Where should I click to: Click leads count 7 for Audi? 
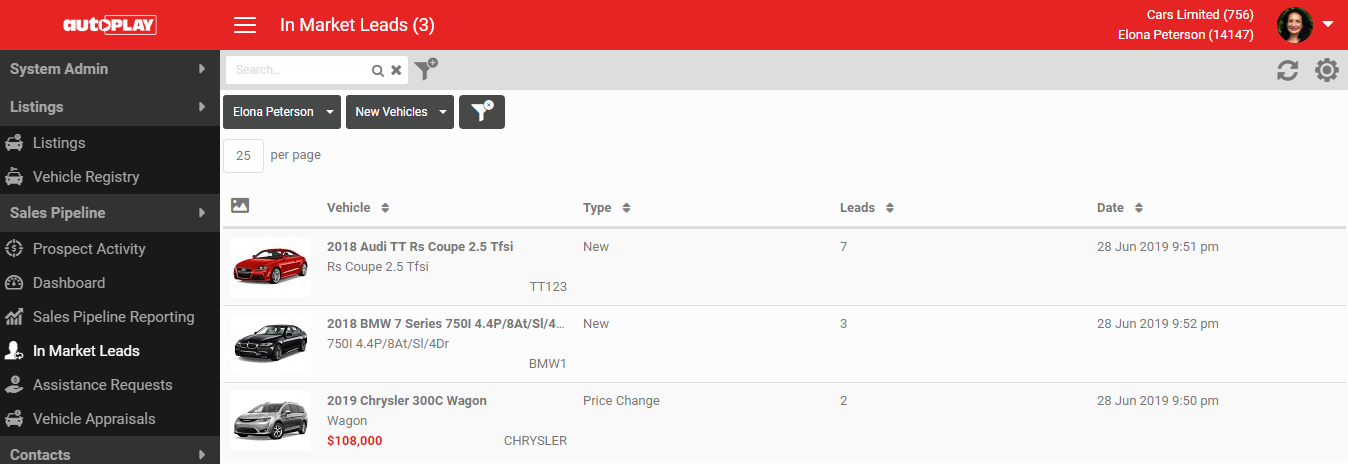point(844,247)
